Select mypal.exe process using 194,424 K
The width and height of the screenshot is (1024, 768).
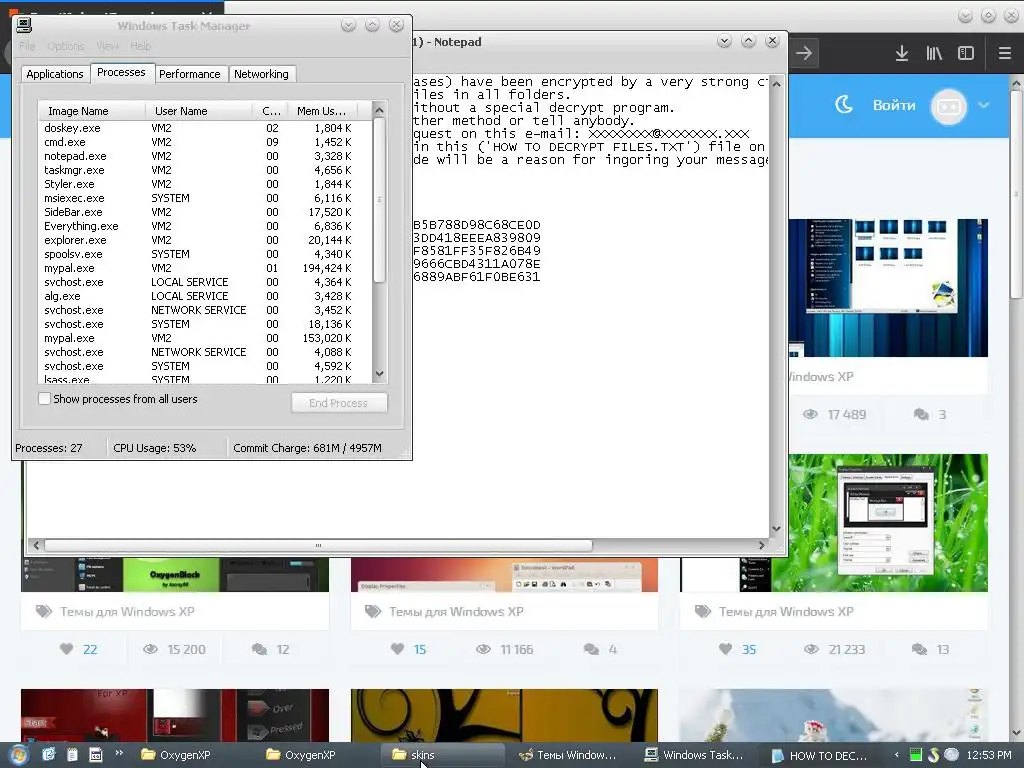pyautogui.click(x=205, y=268)
